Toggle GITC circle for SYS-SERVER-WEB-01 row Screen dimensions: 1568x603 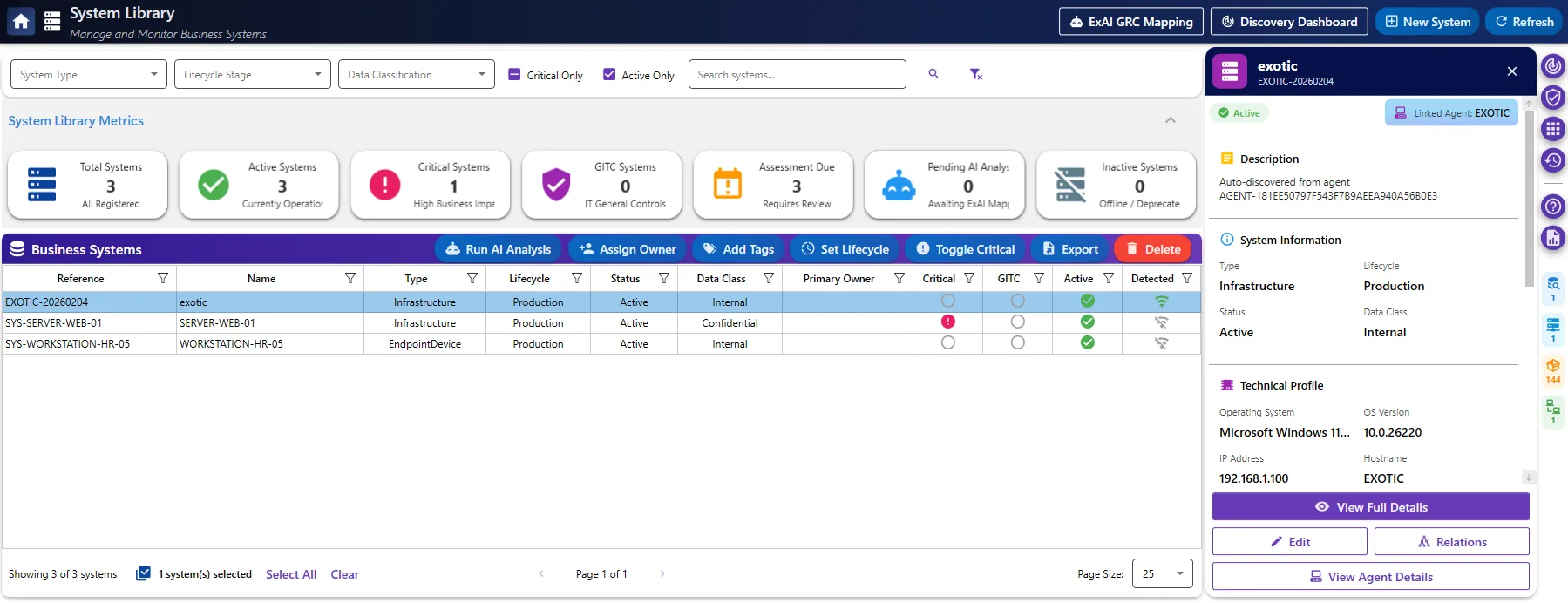[1018, 322]
